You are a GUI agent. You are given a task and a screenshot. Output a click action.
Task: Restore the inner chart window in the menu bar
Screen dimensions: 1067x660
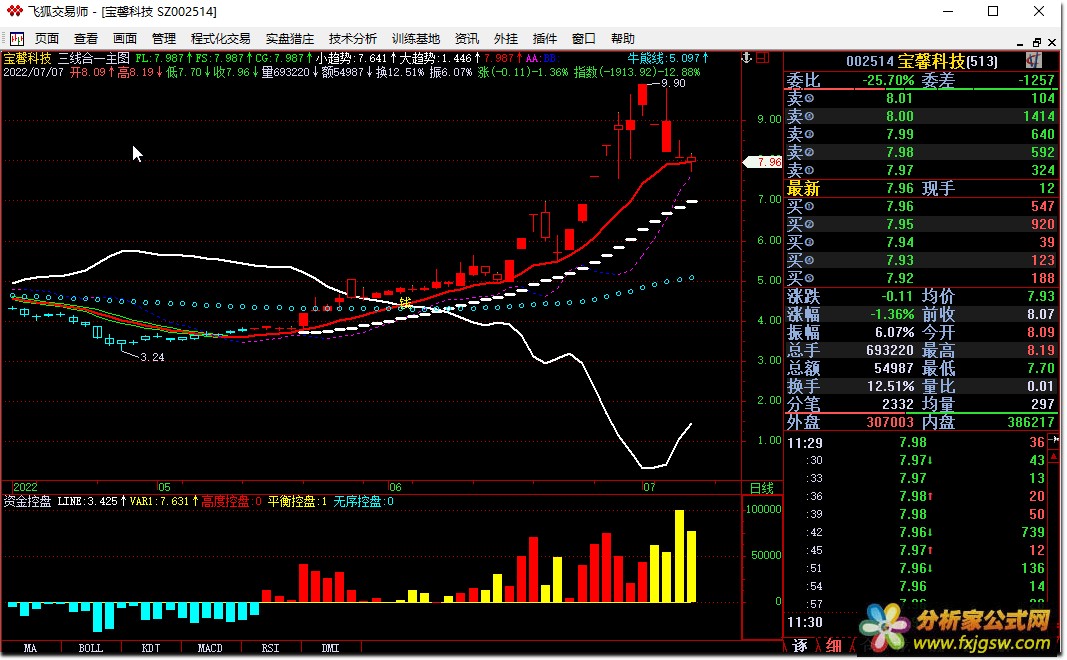click(1036, 42)
